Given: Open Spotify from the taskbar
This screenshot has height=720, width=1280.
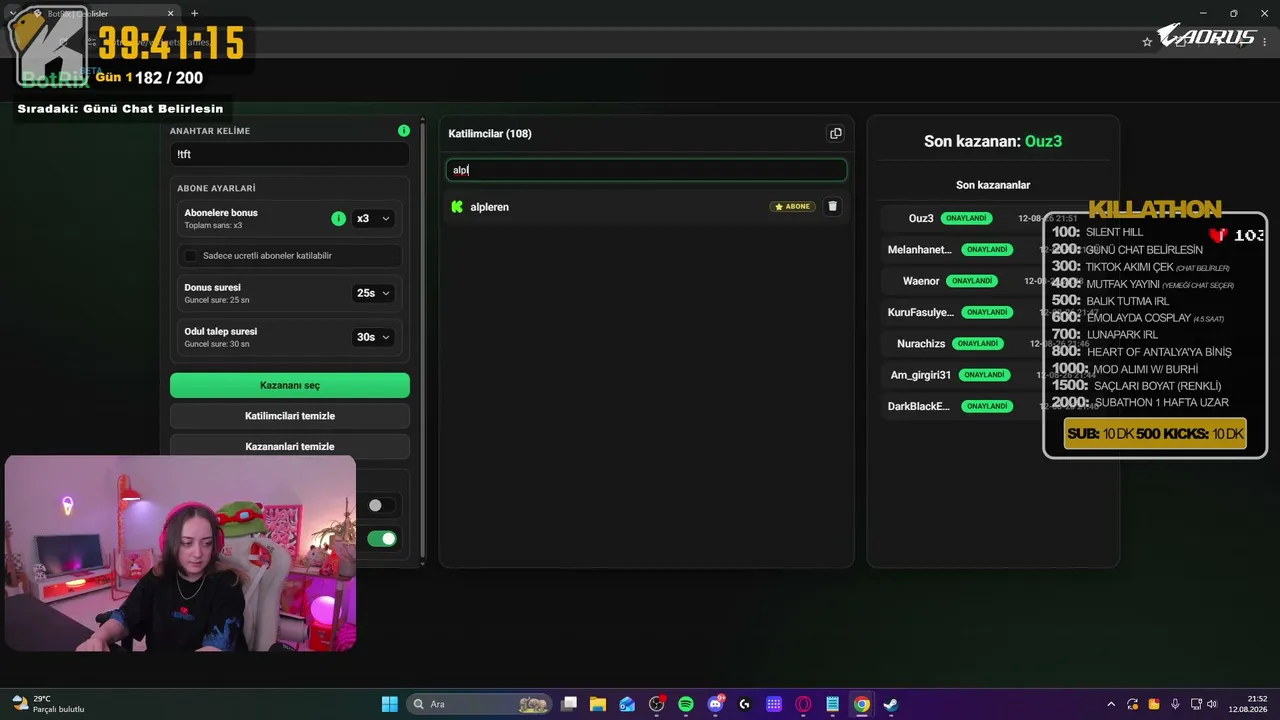Looking at the screenshot, I should (686, 704).
